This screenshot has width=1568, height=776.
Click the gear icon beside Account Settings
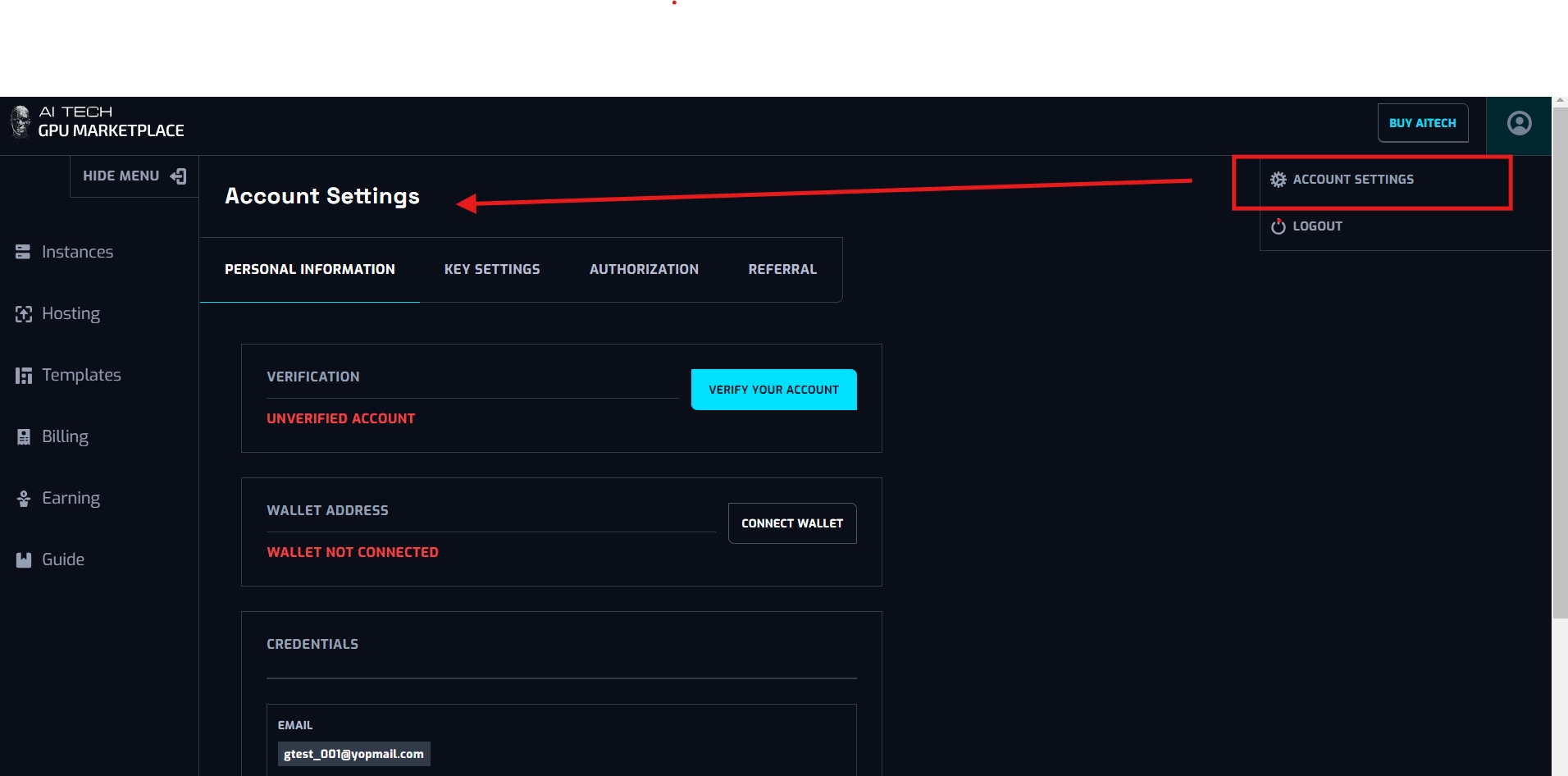pyautogui.click(x=1278, y=180)
